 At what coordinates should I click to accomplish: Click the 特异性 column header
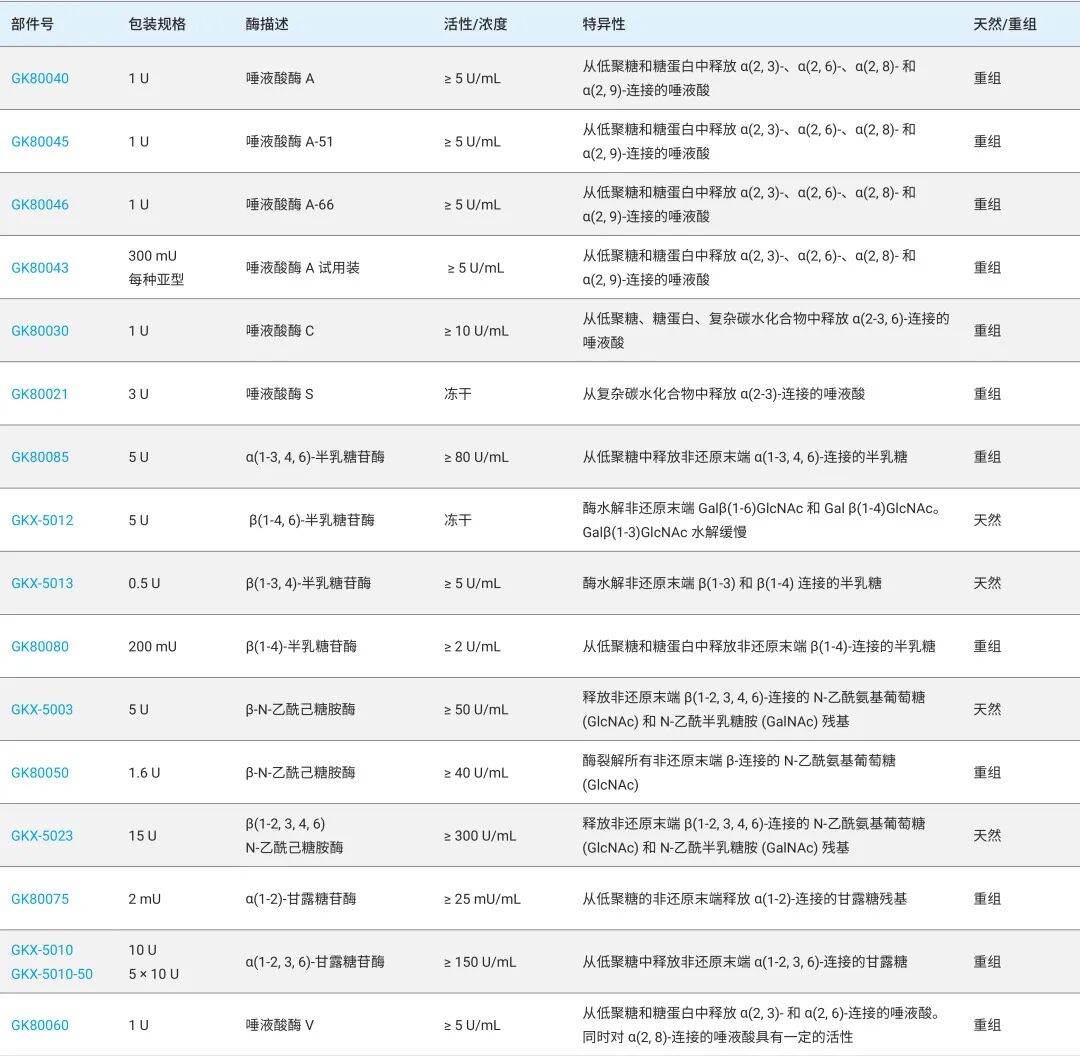point(604,24)
